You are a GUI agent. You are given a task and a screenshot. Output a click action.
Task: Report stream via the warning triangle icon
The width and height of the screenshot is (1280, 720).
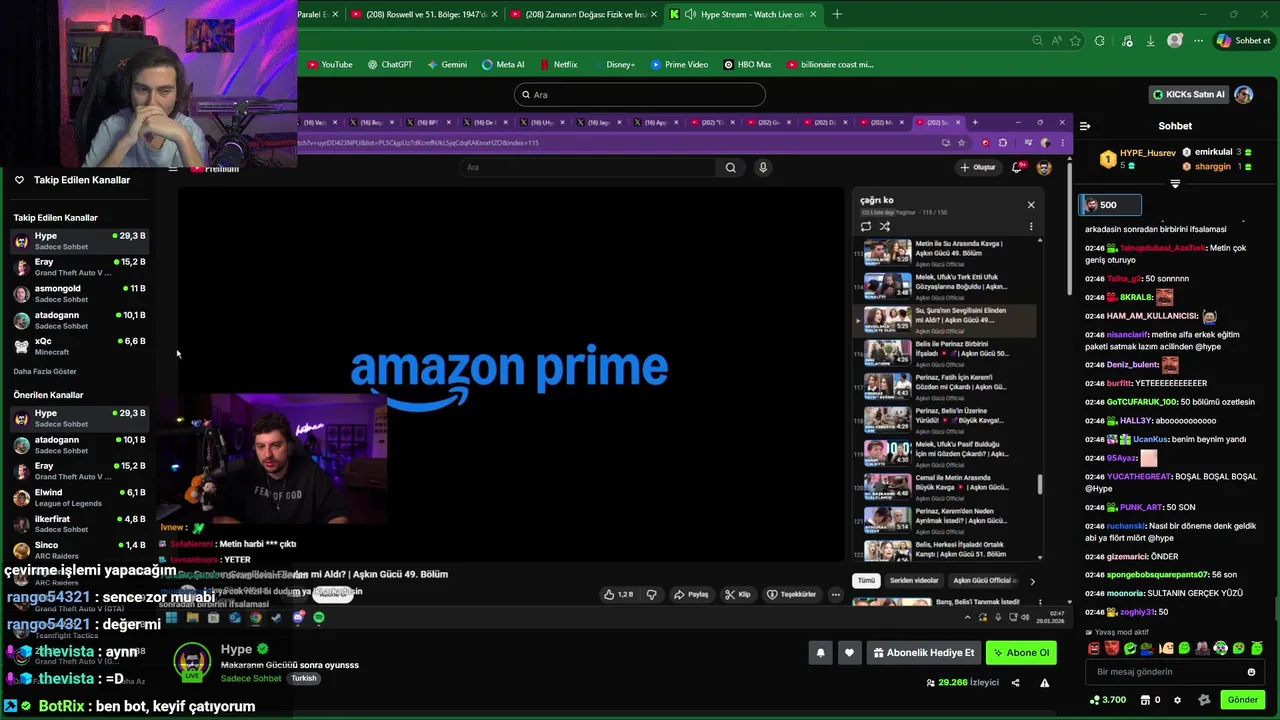(1044, 683)
